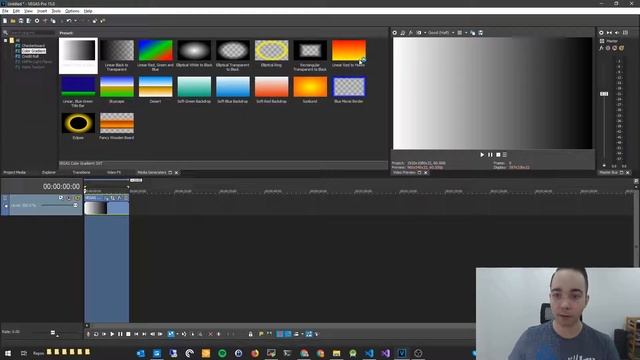Open the undo history dropdown arrow

[x=75, y=21]
